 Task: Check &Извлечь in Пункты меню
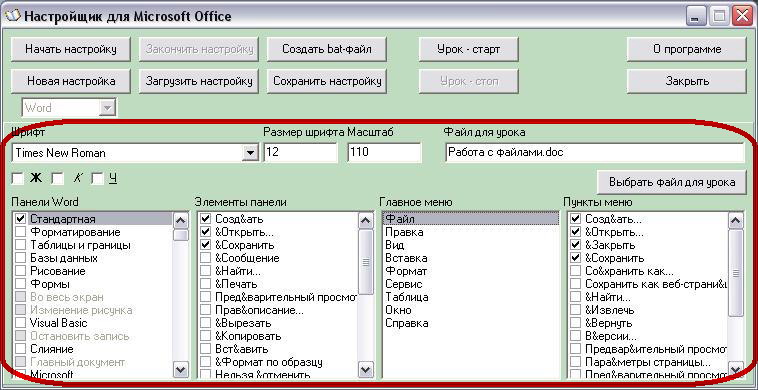tap(575, 310)
